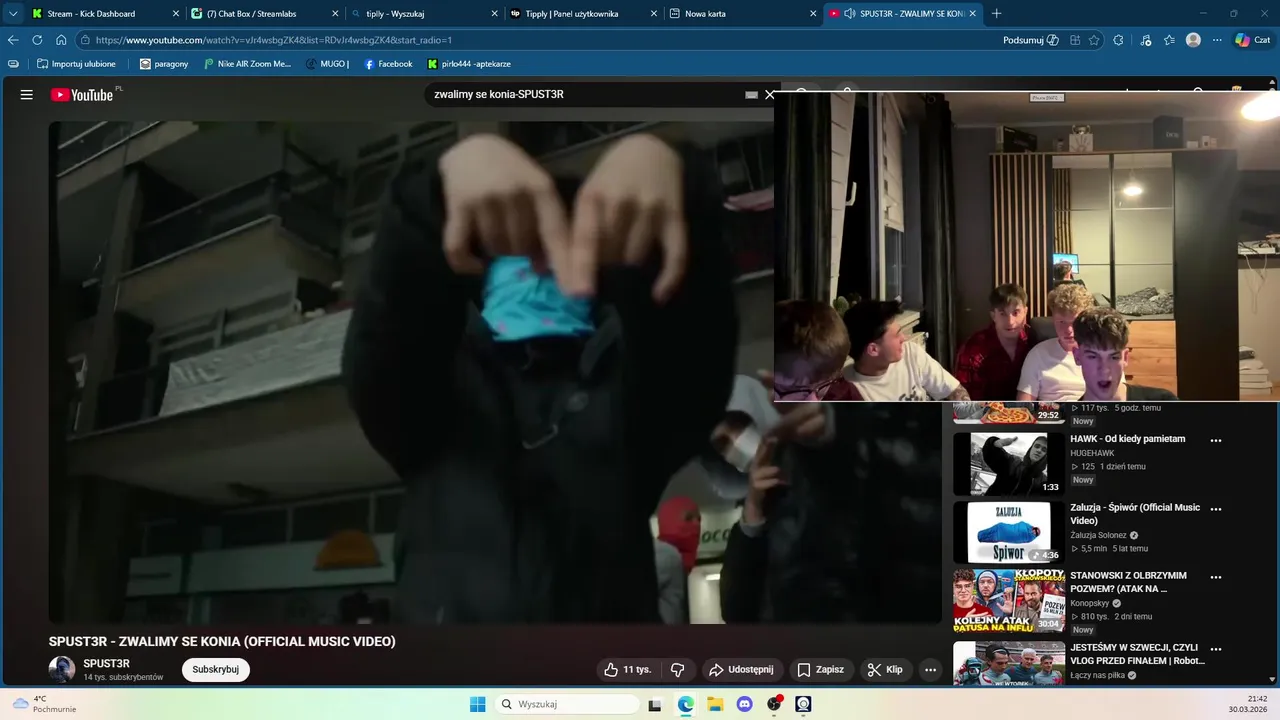Open the browser home page icon

[61, 40]
